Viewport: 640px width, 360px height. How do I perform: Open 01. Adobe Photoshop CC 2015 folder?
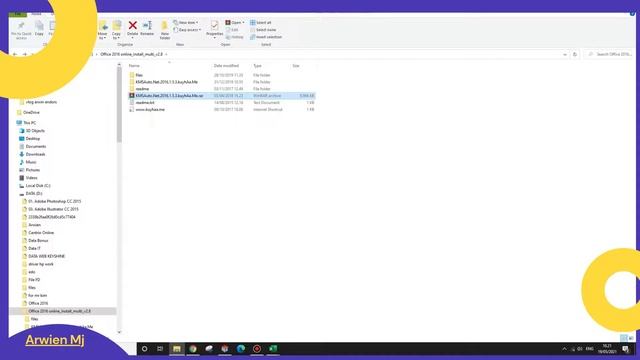click(x=52, y=201)
